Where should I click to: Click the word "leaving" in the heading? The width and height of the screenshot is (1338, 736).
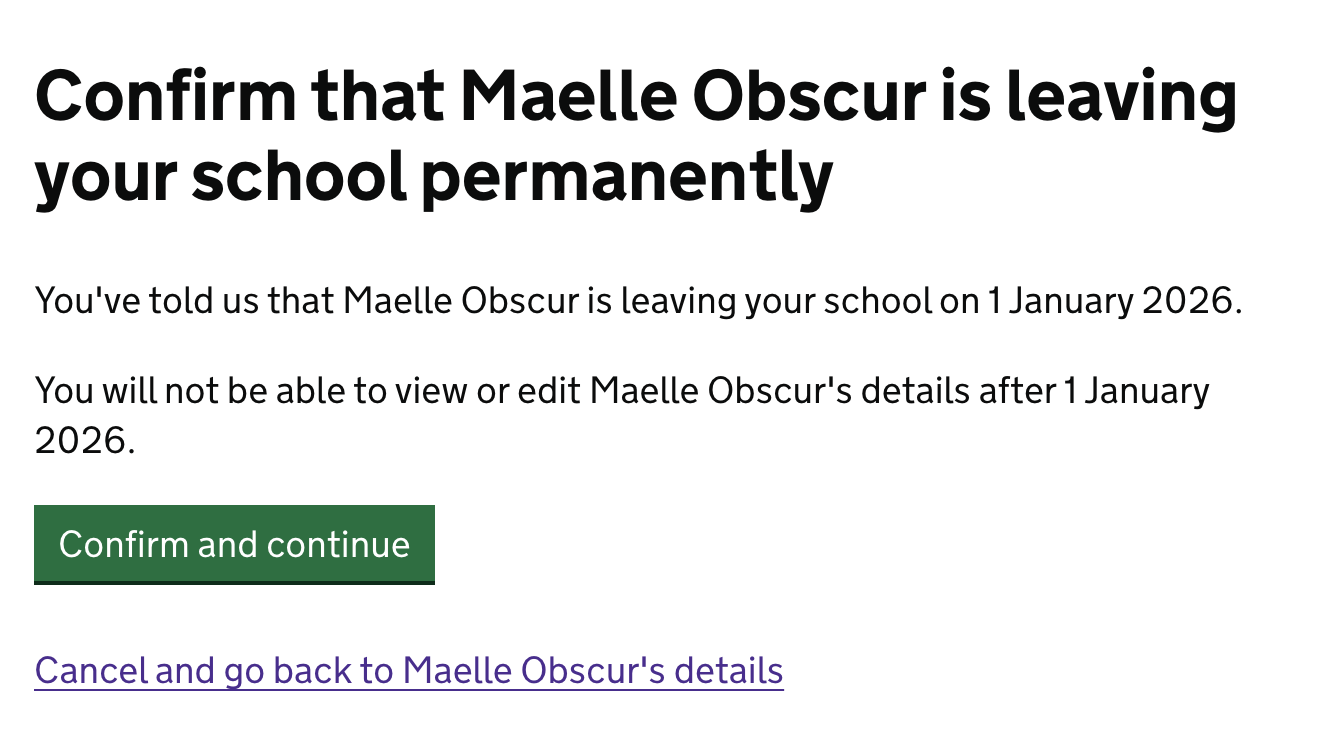pyautogui.click(x=1120, y=96)
